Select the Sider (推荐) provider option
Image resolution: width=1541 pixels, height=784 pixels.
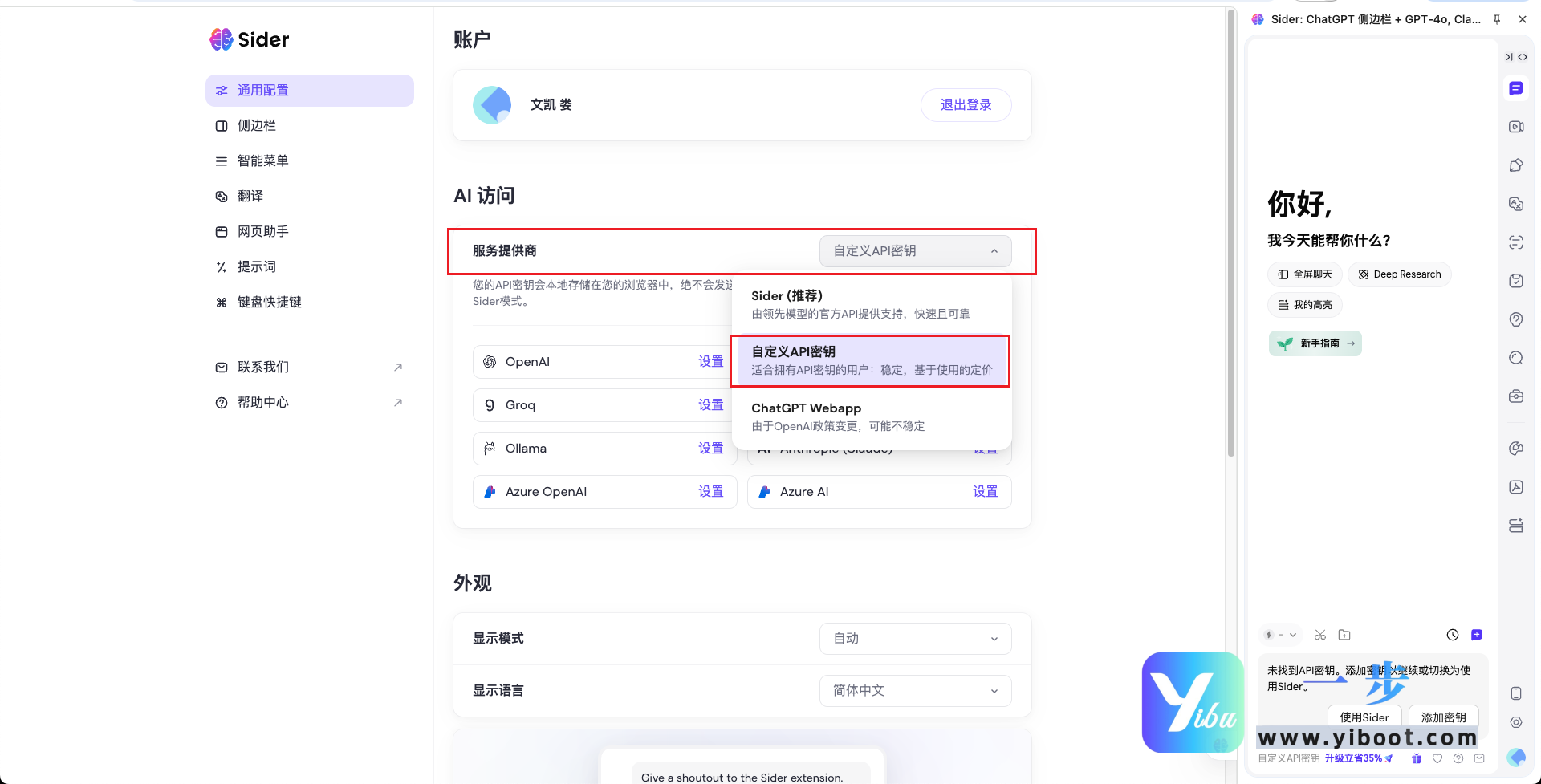pos(872,304)
